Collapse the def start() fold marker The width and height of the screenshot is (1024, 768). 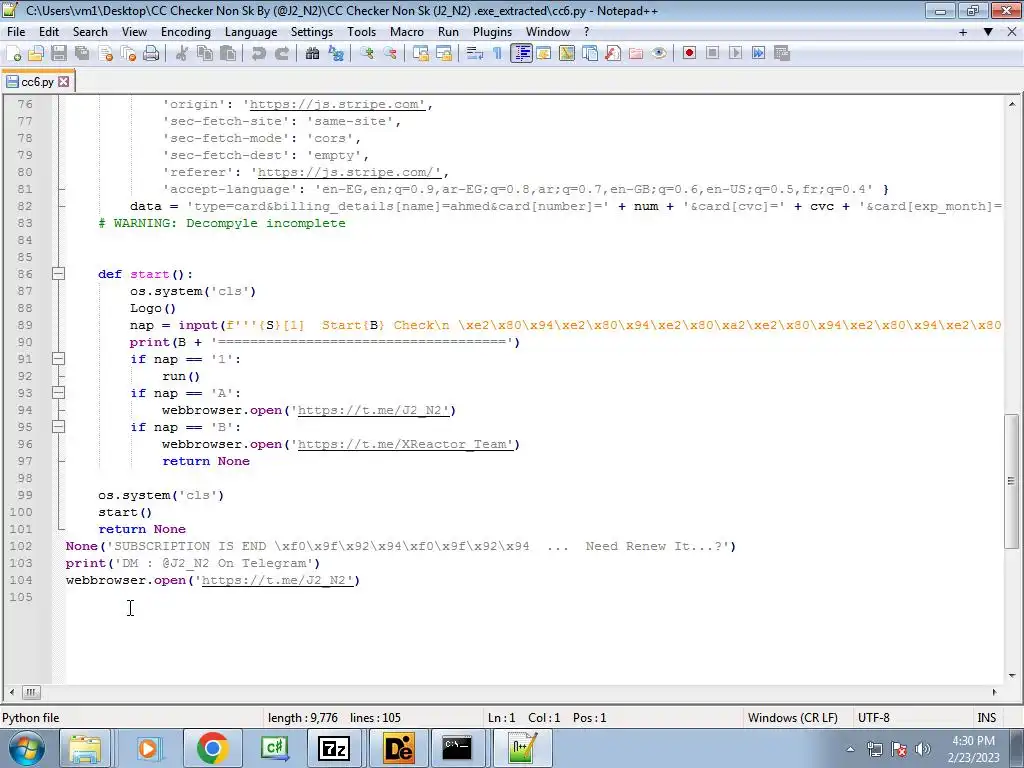pos(58,274)
